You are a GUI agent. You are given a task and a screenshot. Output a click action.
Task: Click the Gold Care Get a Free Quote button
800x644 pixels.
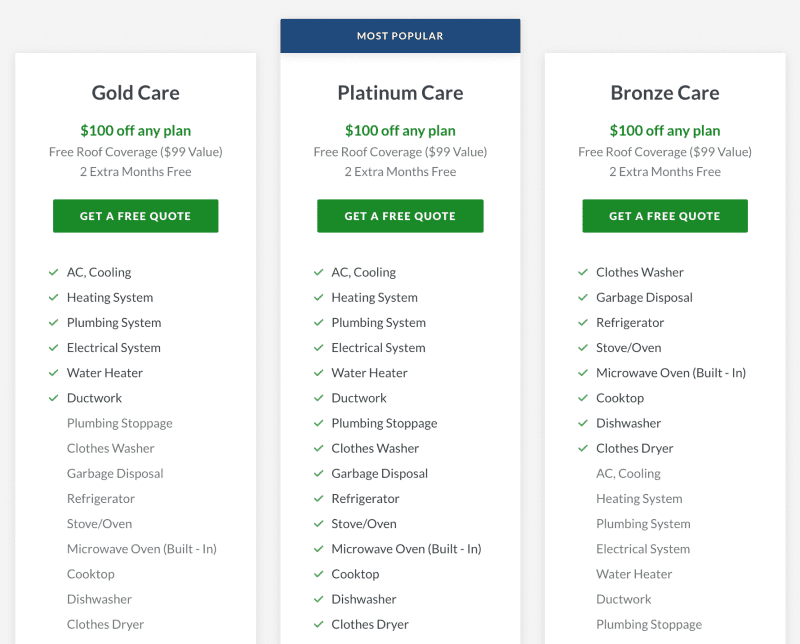[x=136, y=216]
